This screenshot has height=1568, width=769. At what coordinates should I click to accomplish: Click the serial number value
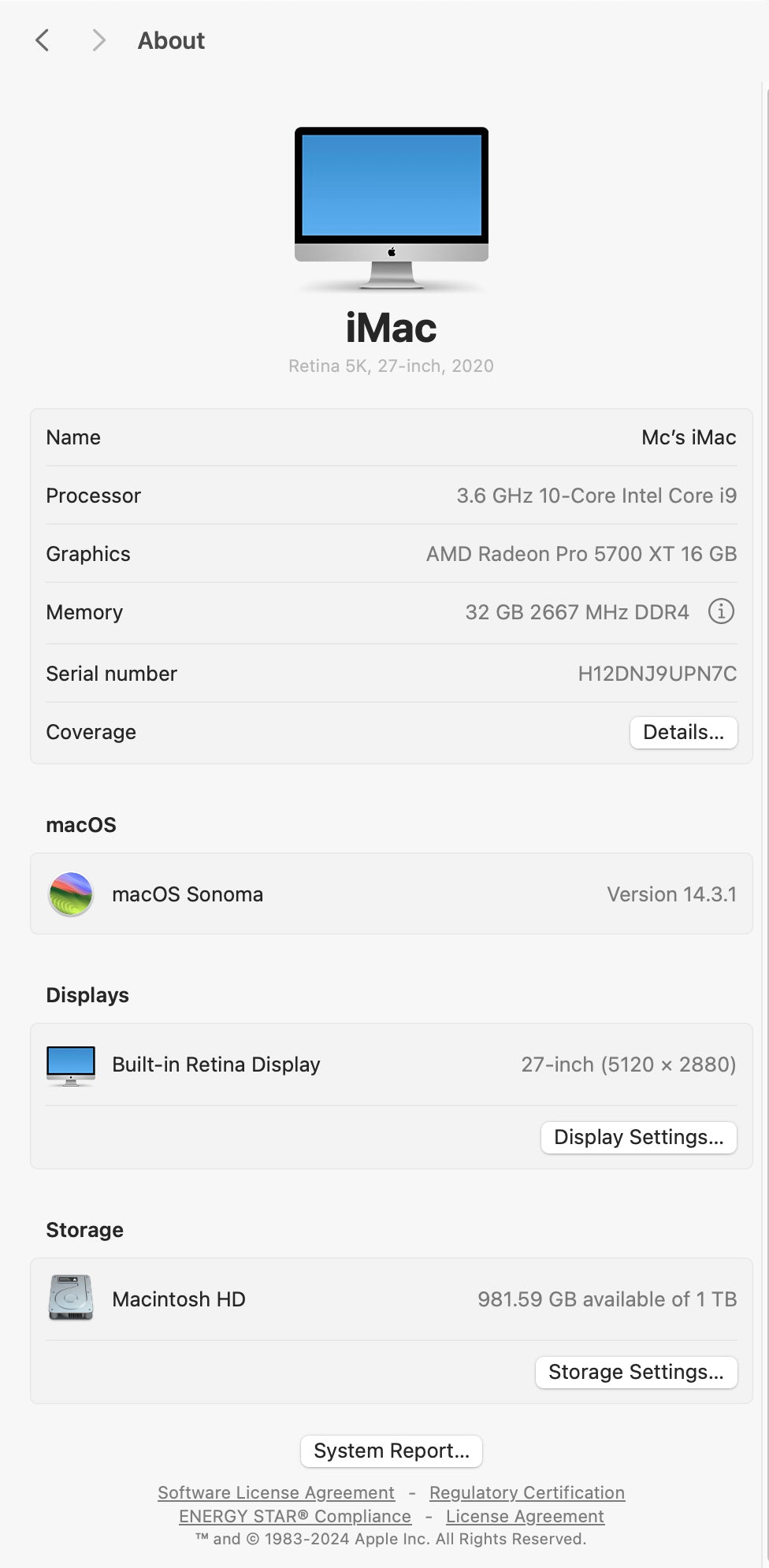657,674
